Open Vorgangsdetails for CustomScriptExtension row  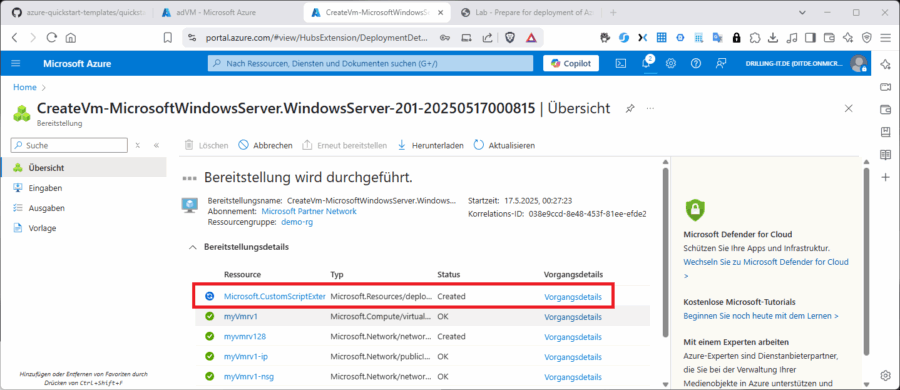(573, 296)
